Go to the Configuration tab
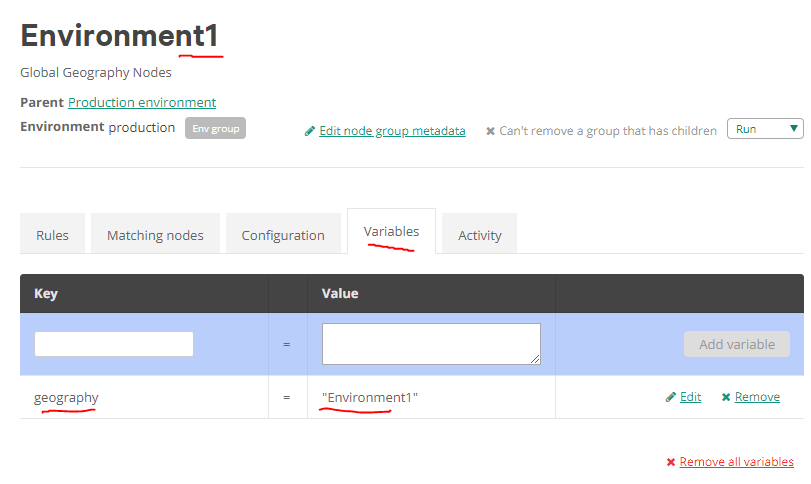The width and height of the screenshot is (811, 484). [283, 235]
